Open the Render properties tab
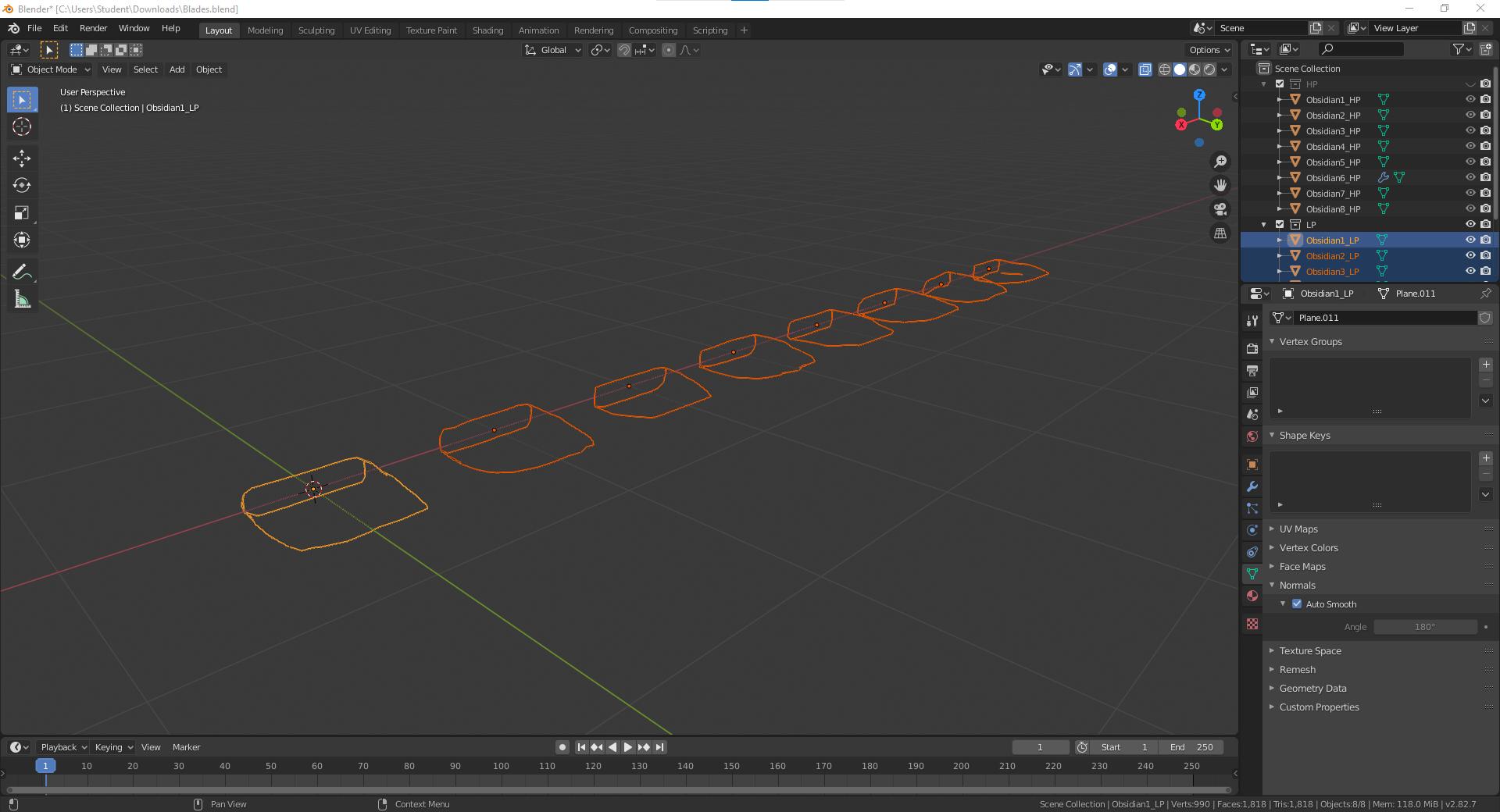1500x812 pixels. pos(1252,348)
